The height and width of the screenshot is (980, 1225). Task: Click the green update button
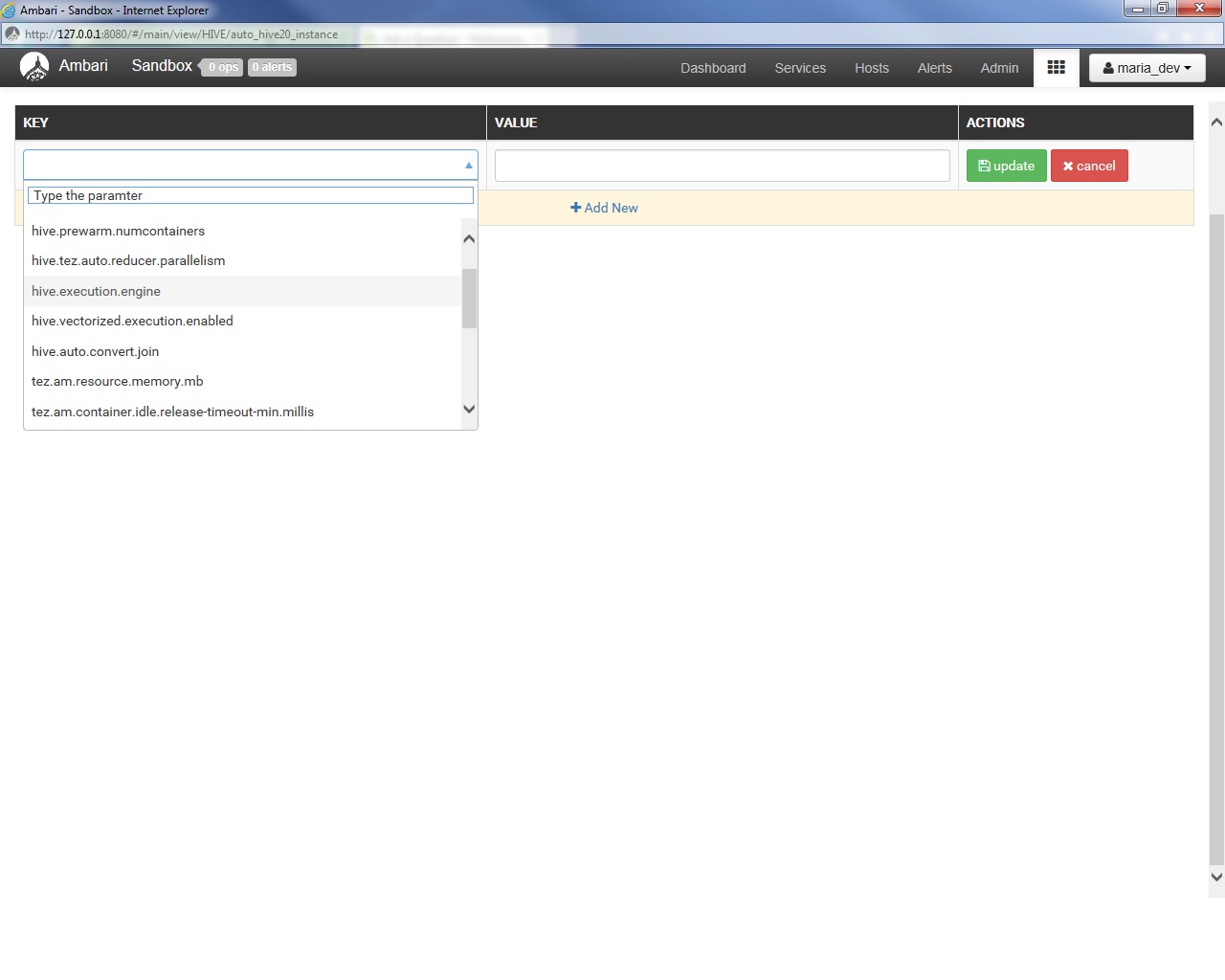pyautogui.click(x=1006, y=165)
